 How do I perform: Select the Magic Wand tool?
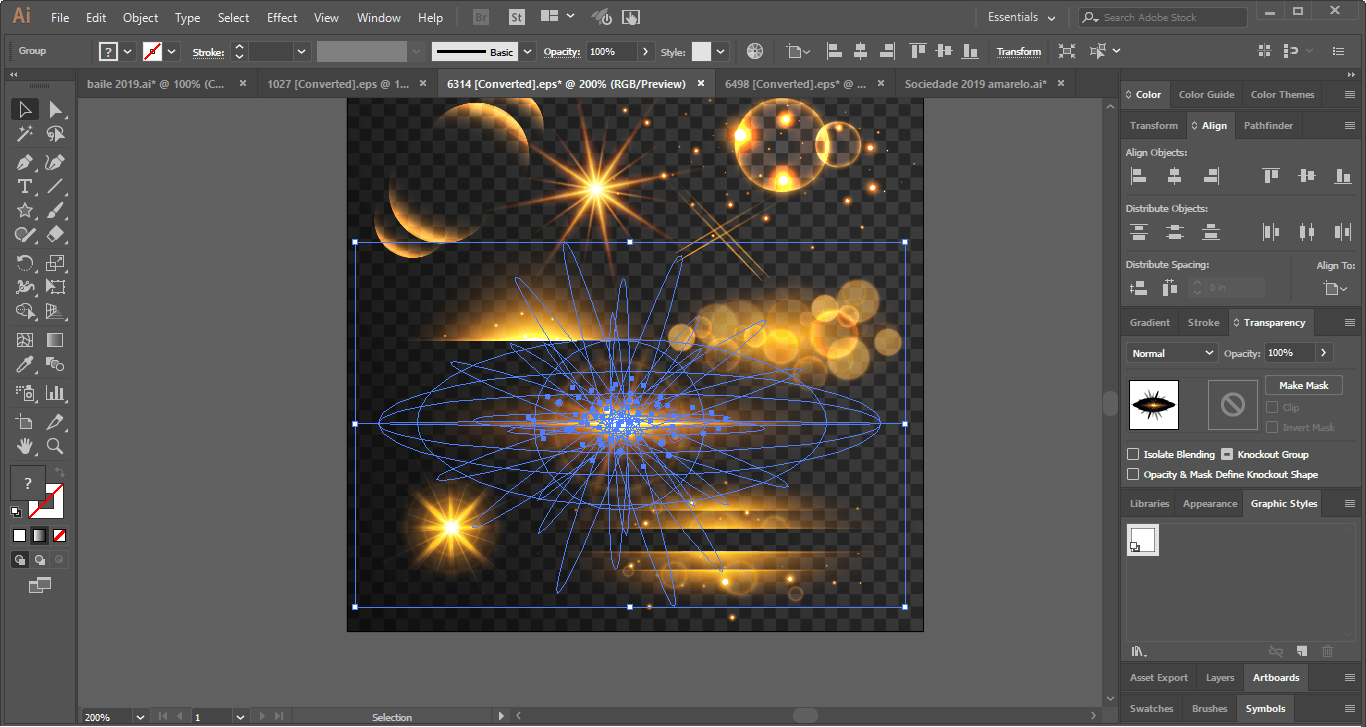pyautogui.click(x=25, y=132)
